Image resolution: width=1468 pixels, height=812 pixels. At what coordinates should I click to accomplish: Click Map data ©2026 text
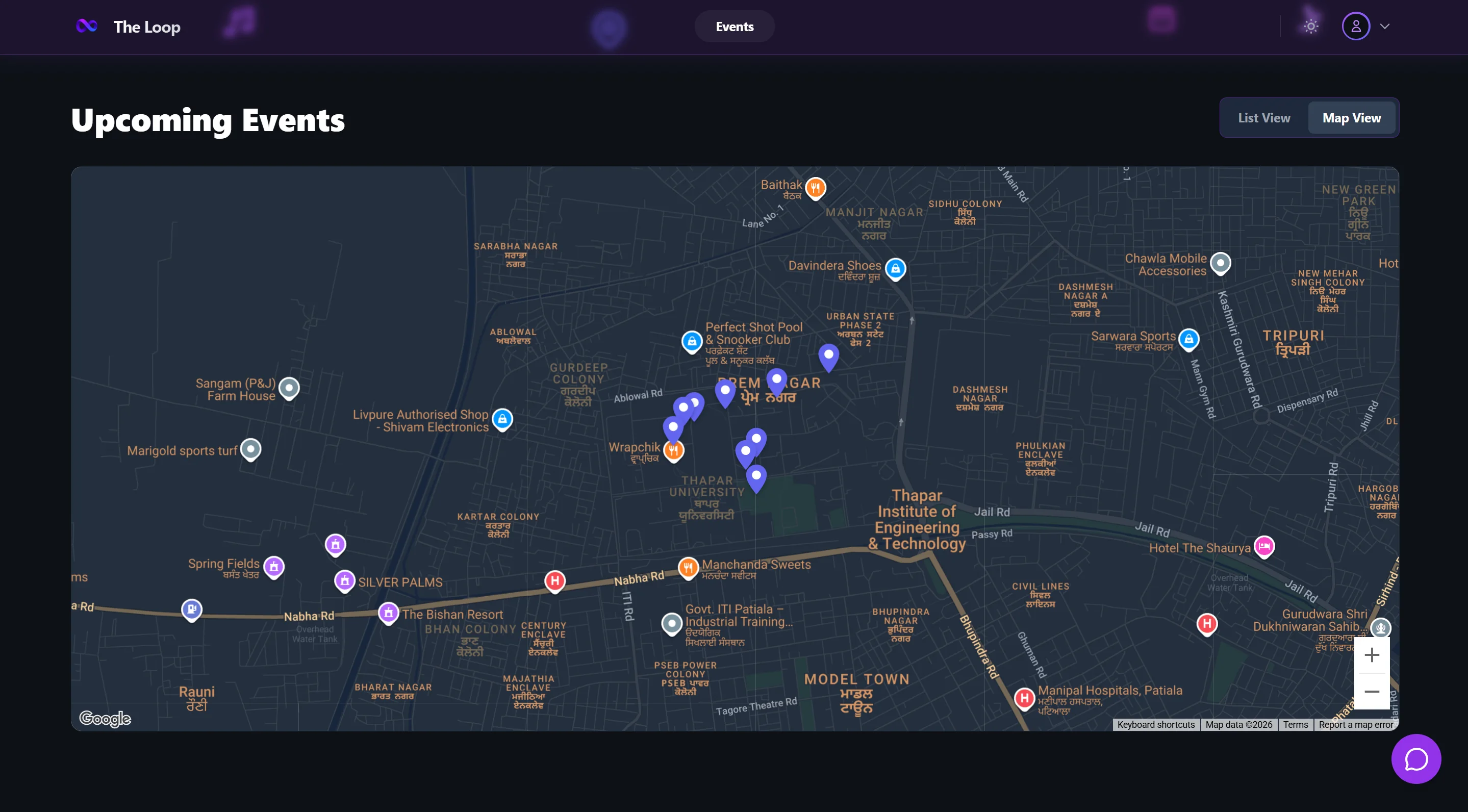pos(1238,724)
